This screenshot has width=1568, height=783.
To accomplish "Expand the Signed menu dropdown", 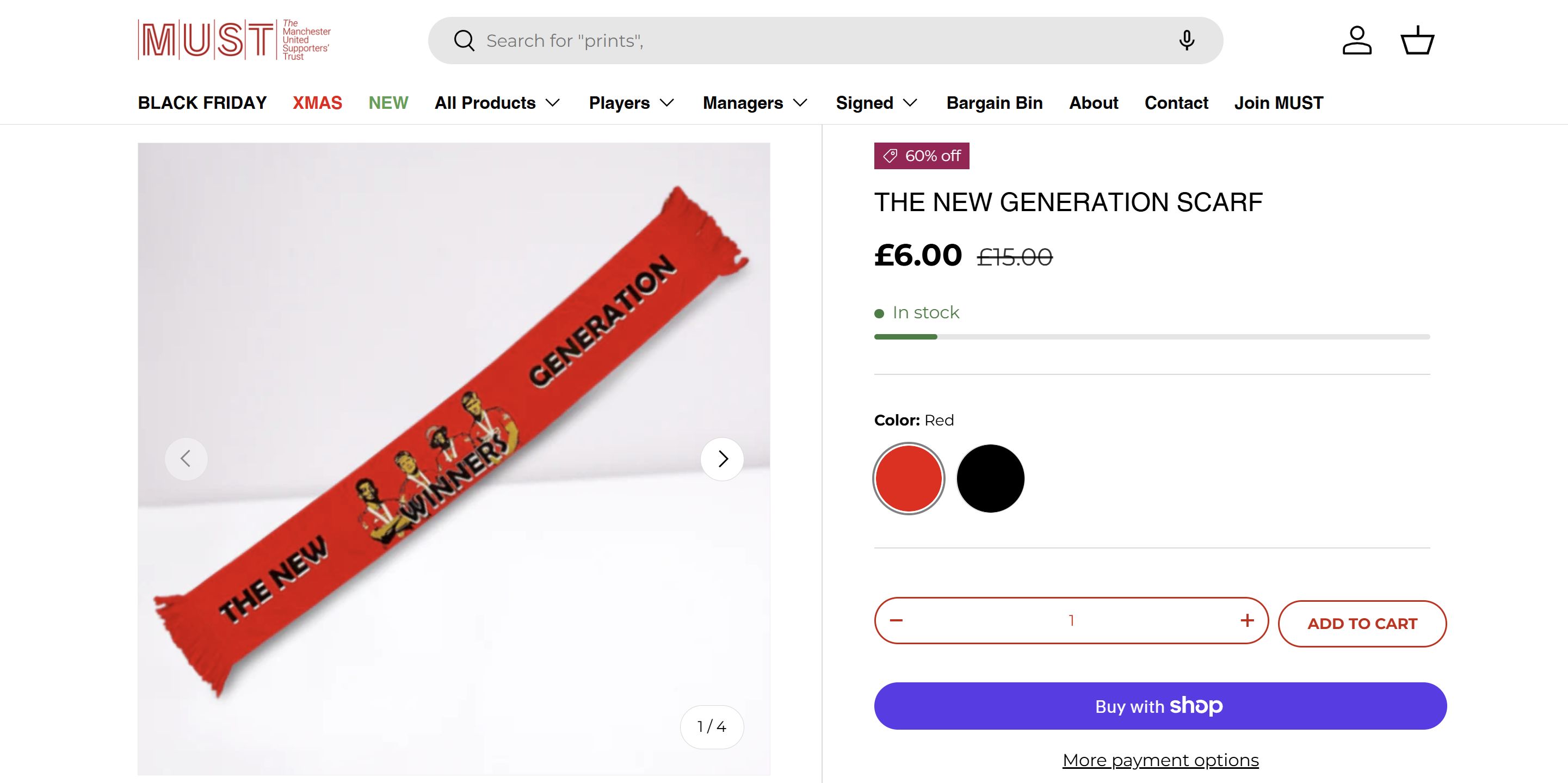I will pyautogui.click(x=876, y=103).
